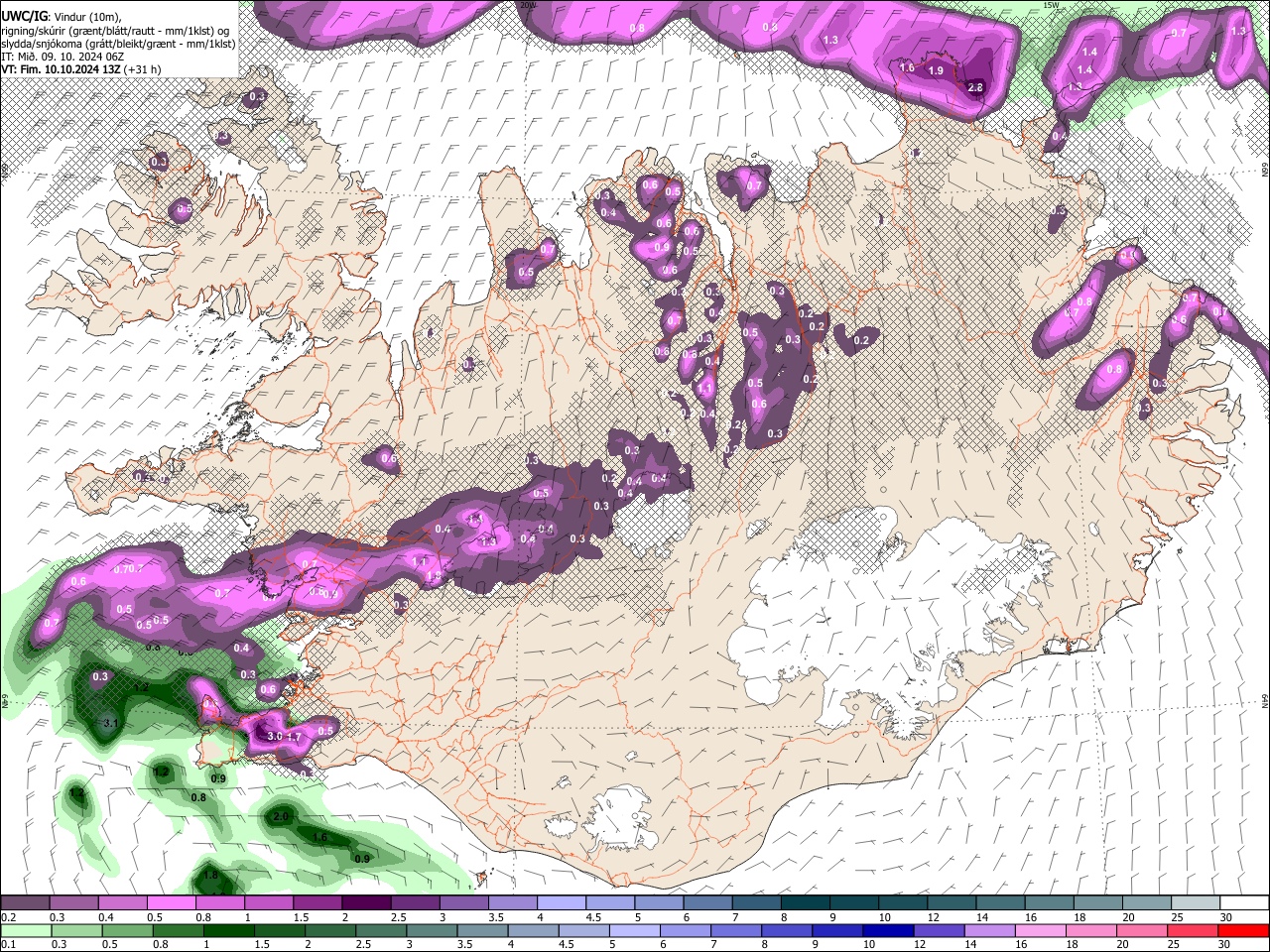
Task: Pick the dark blue 10 swatch in the bottom legend row
Action: pyautogui.click(x=886, y=930)
